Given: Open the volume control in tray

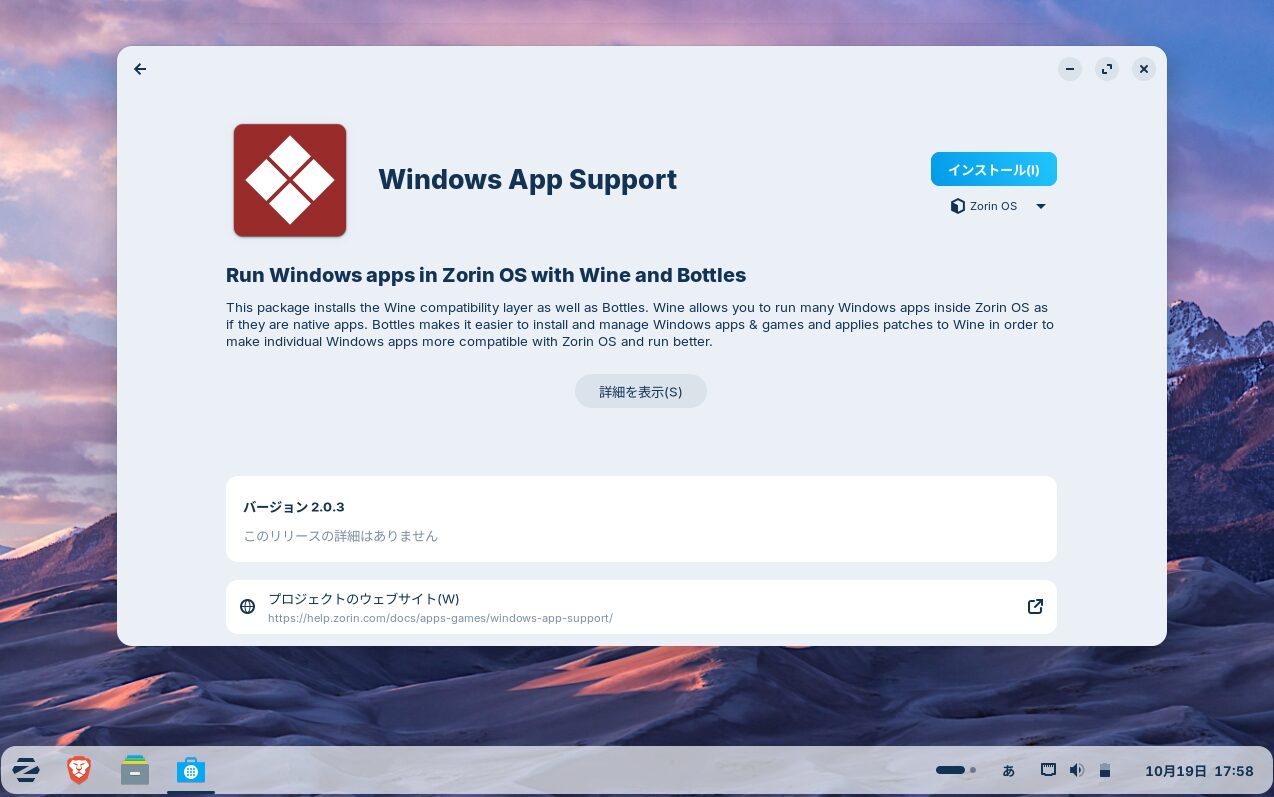Looking at the screenshot, I should click(1076, 770).
